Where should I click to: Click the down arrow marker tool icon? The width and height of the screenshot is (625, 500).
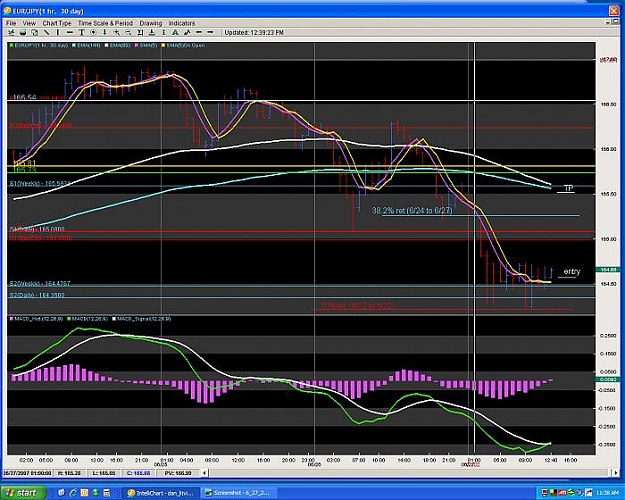[105, 32]
